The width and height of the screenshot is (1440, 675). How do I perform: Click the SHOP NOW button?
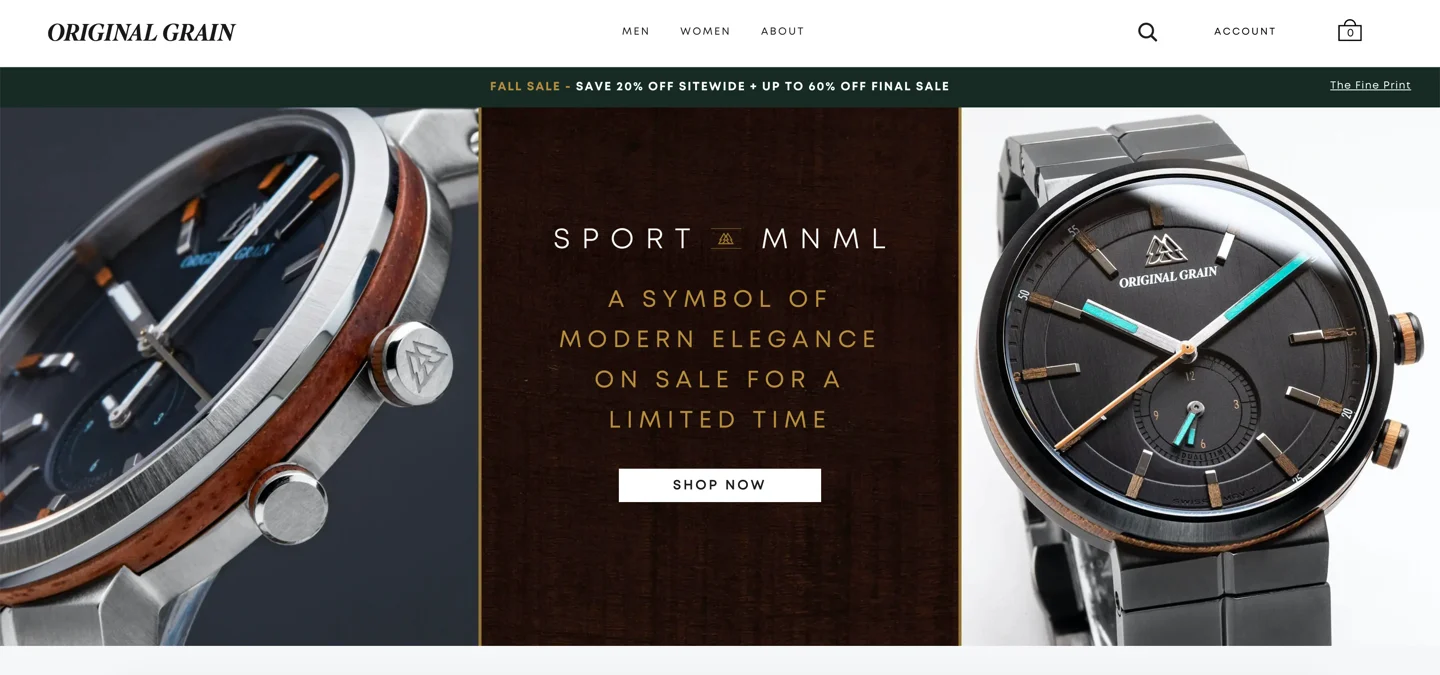click(720, 485)
